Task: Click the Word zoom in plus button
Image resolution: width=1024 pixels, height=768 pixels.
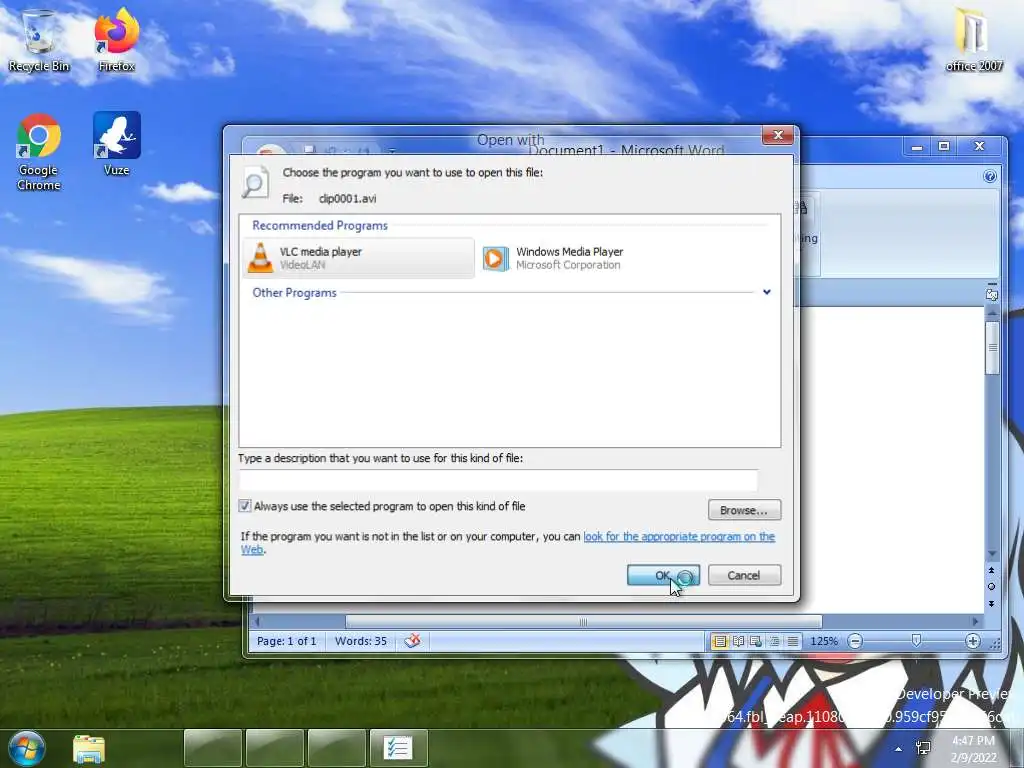Action: pos(972,641)
